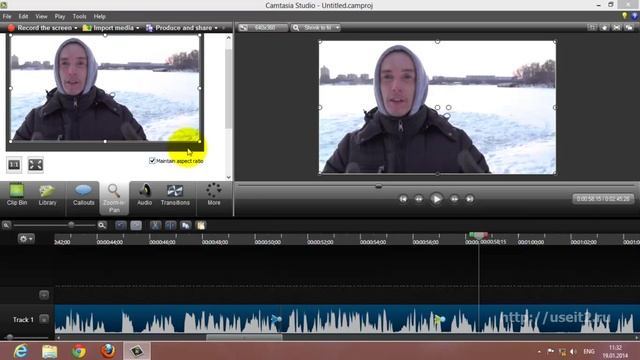The height and width of the screenshot is (360, 640).
Task: Click the Cut scissors icon
Action: click(x=156, y=225)
